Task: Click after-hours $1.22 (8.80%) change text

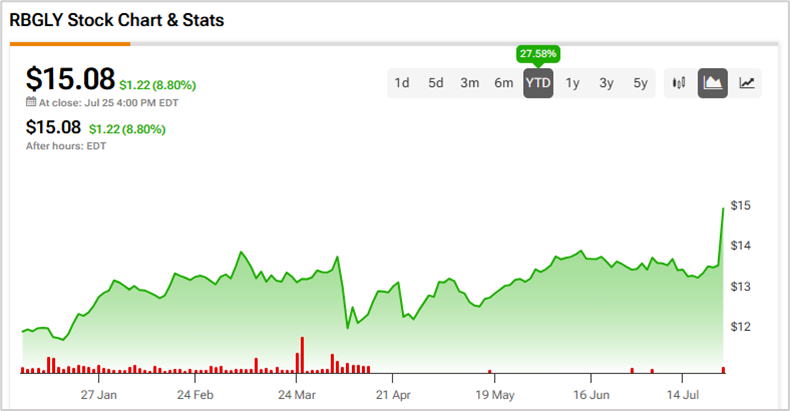Action: click(127, 129)
